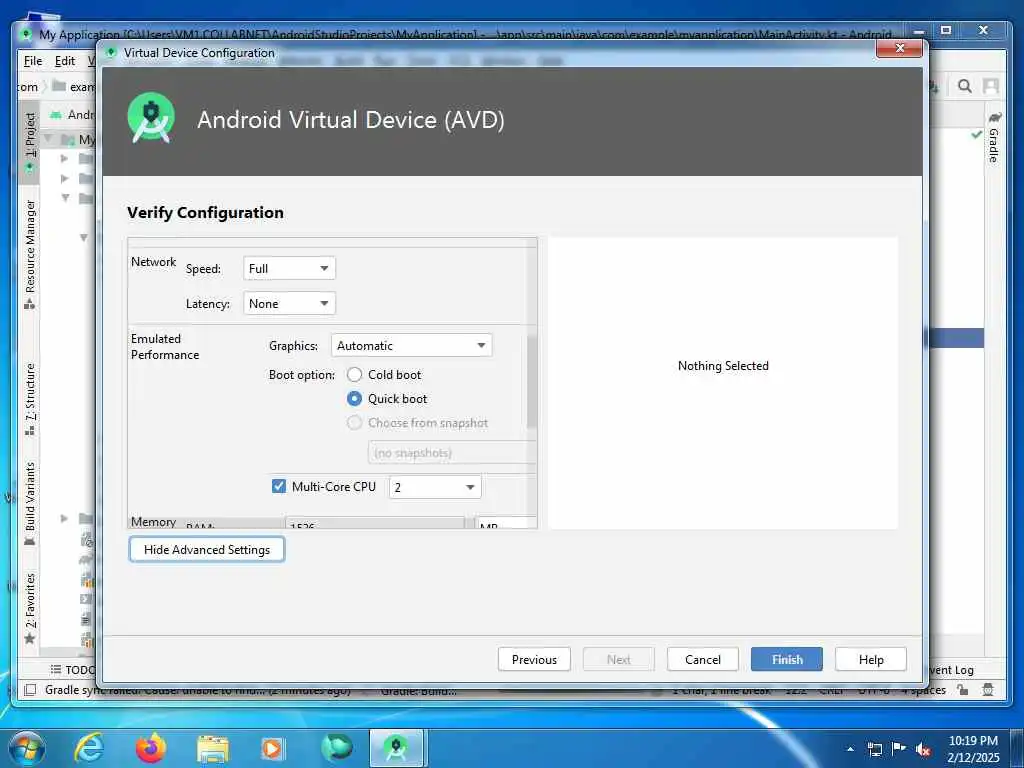Open the Resource Manager side tab
This screenshot has height=768, width=1024.
pyautogui.click(x=29, y=254)
